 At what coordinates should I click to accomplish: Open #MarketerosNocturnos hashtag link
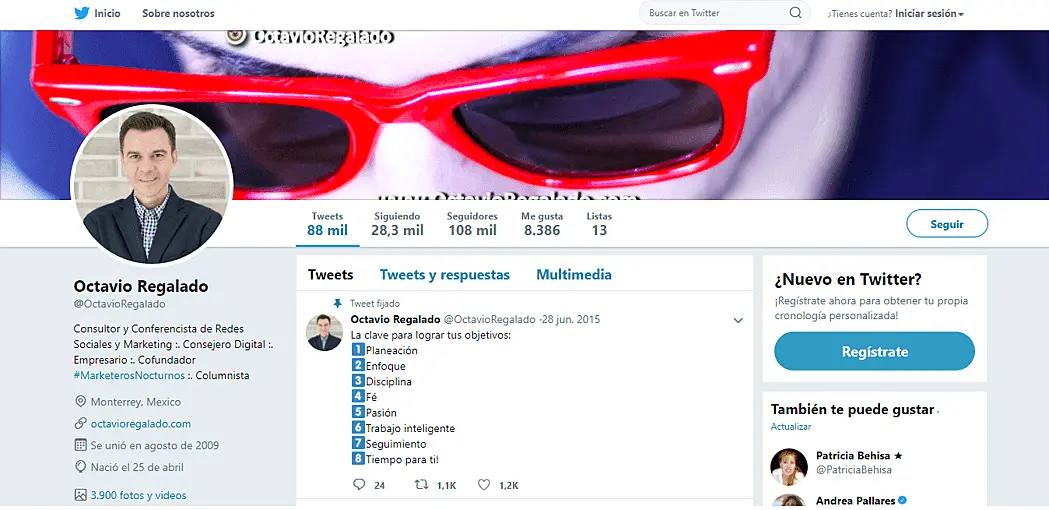(129, 375)
